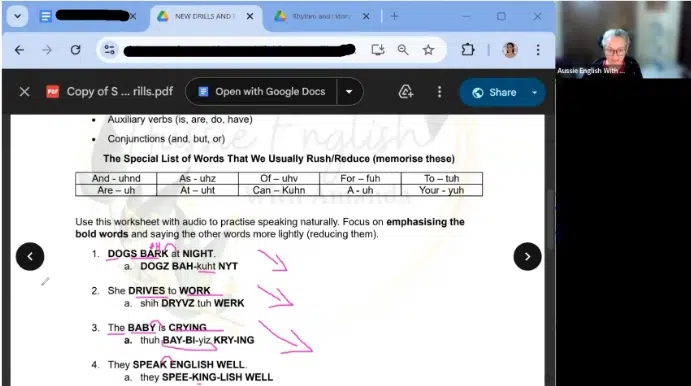Click 'They SPEAK ENGLISH WELL' line
Image resolution: width=691 pixels, height=386 pixels.
pyautogui.click(x=177, y=365)
